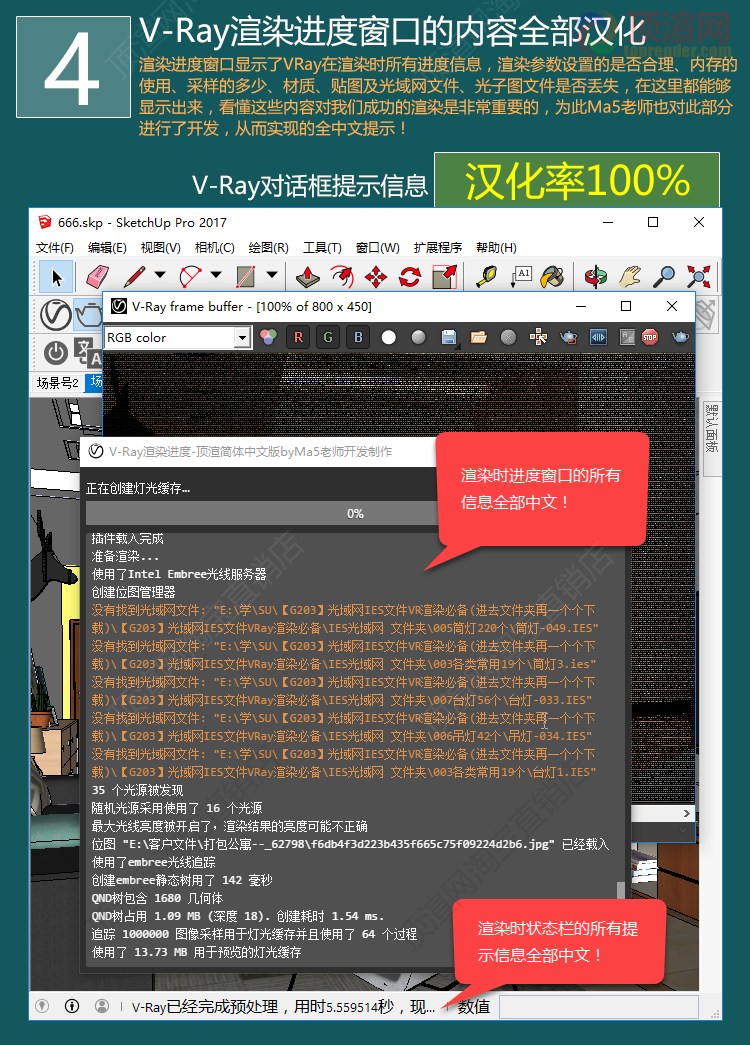The image size is (750, 1045).
Task: Click the show last render icon
Action: point(627,337)
